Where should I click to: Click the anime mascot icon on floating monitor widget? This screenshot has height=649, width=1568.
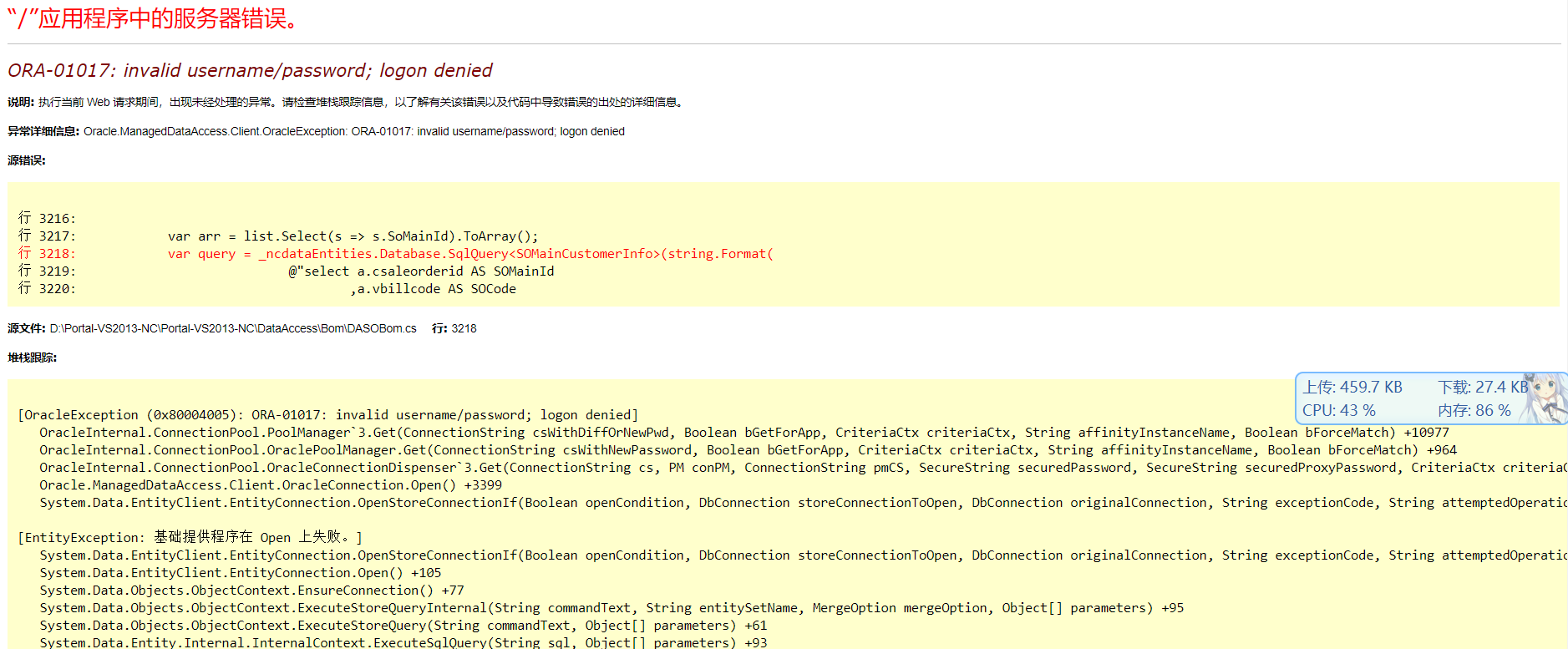point(1544,398)
